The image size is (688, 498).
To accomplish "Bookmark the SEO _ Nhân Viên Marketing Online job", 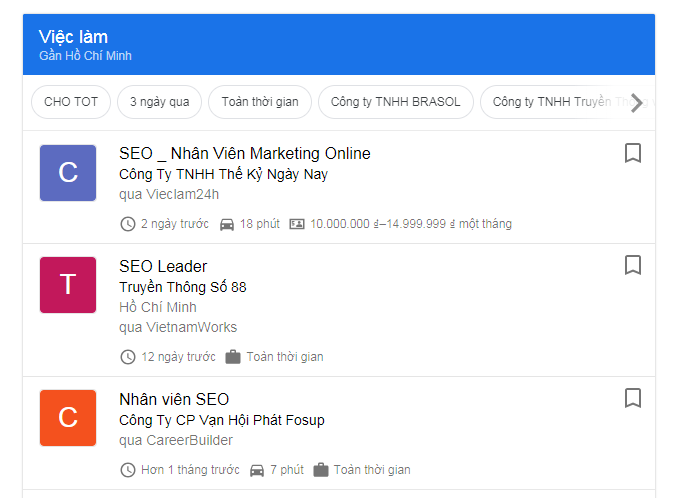I will (633, 153).
